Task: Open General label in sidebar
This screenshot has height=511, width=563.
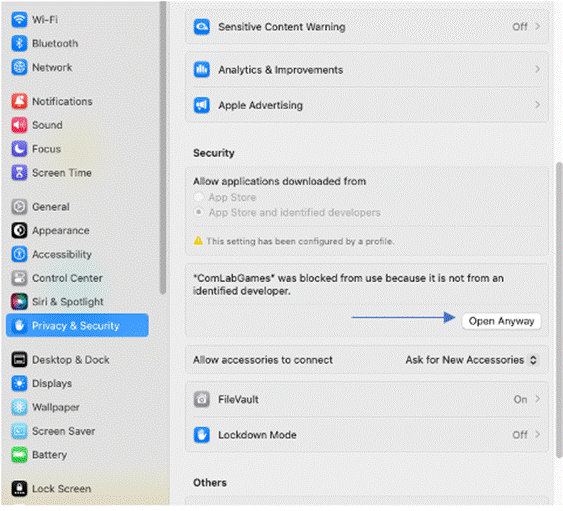Action: coord(51,207)
